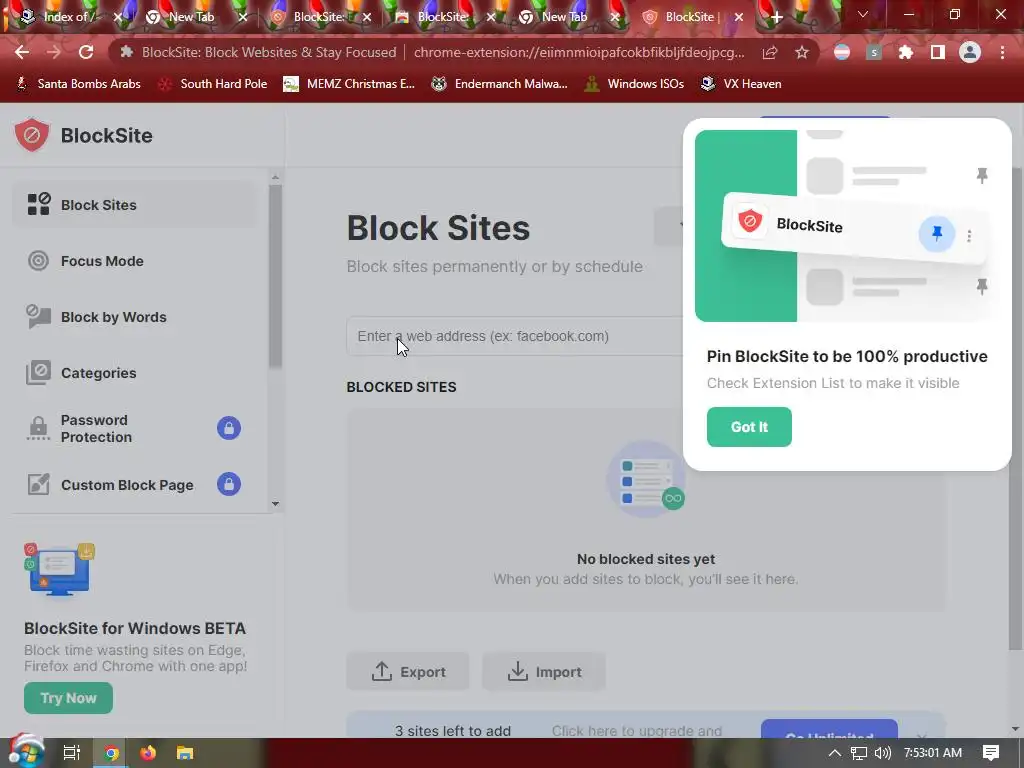Open VX Heaven bookmark
The height and width of the screenshot is (768, 1024).
coord(741,84)
